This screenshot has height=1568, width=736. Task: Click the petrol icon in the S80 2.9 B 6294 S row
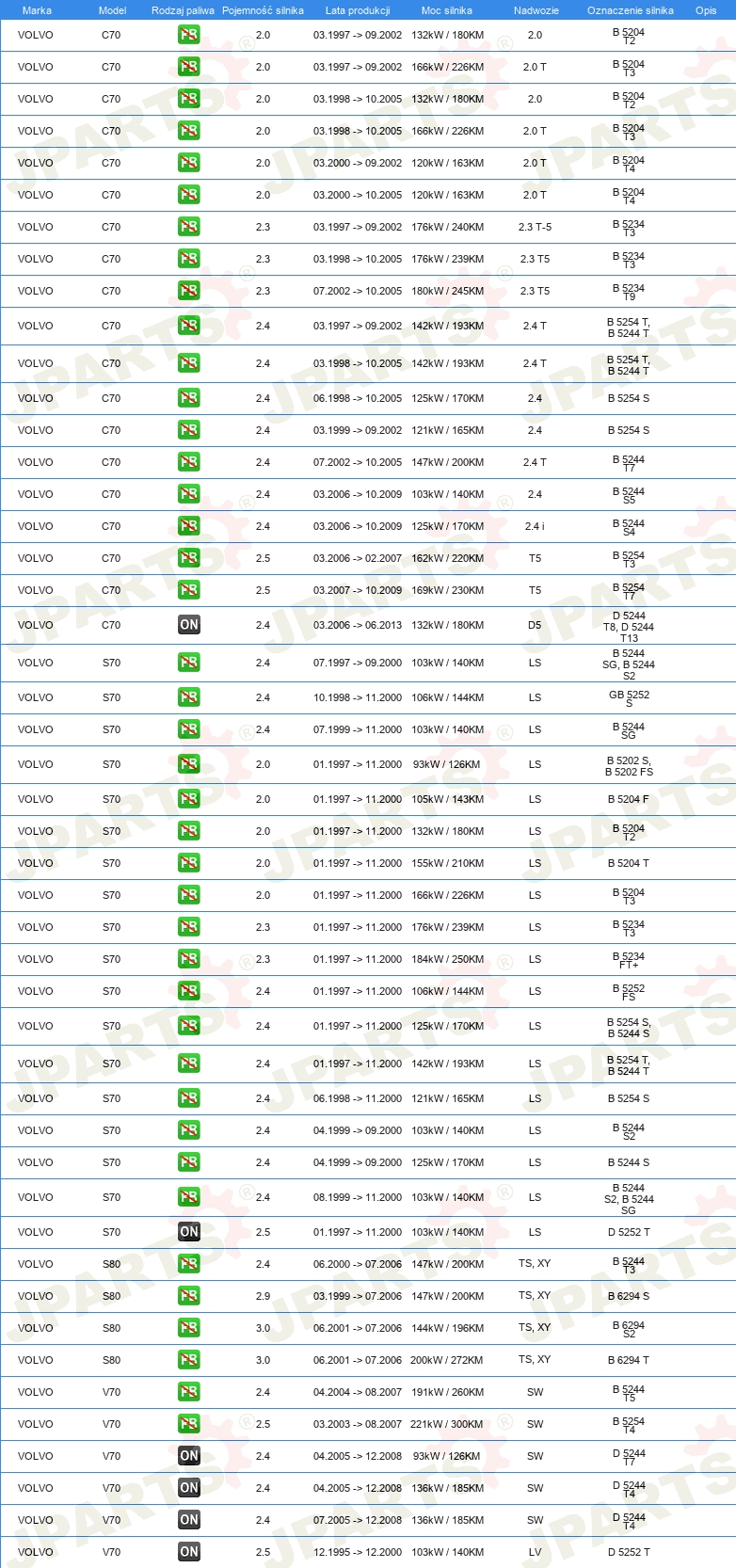(x=189, y=1296)
